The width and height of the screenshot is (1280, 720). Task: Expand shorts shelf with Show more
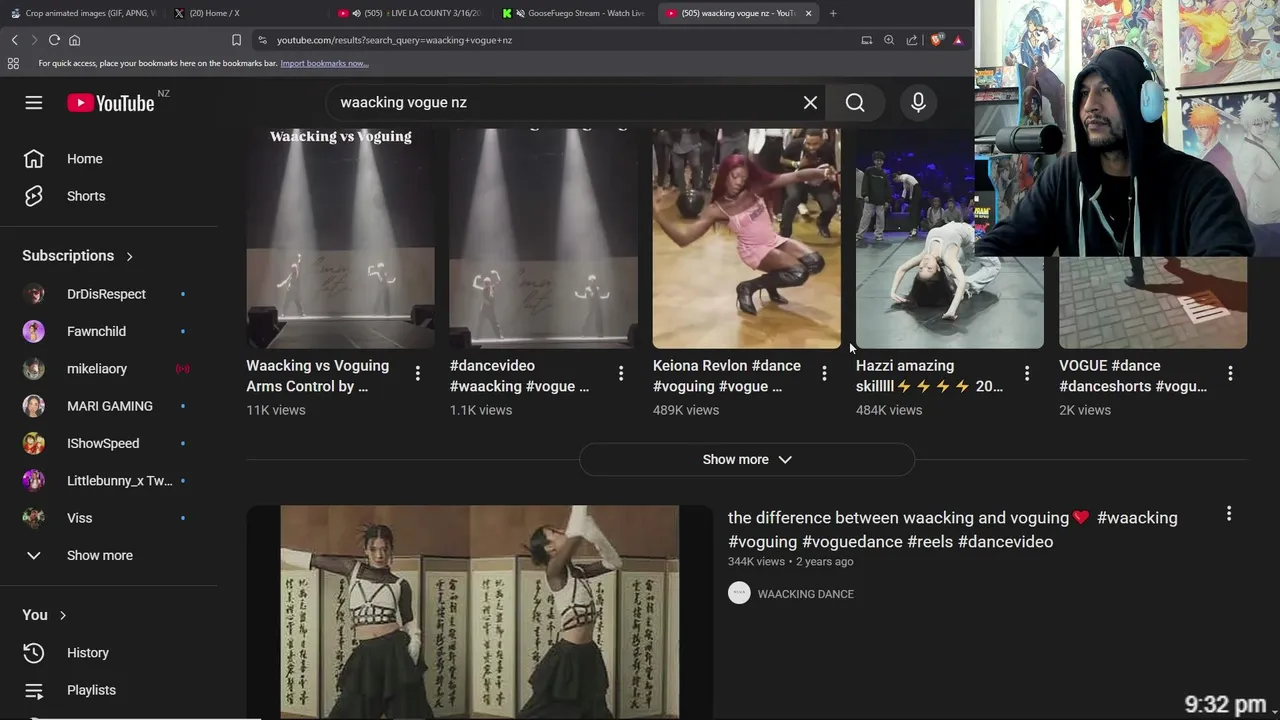747,460
